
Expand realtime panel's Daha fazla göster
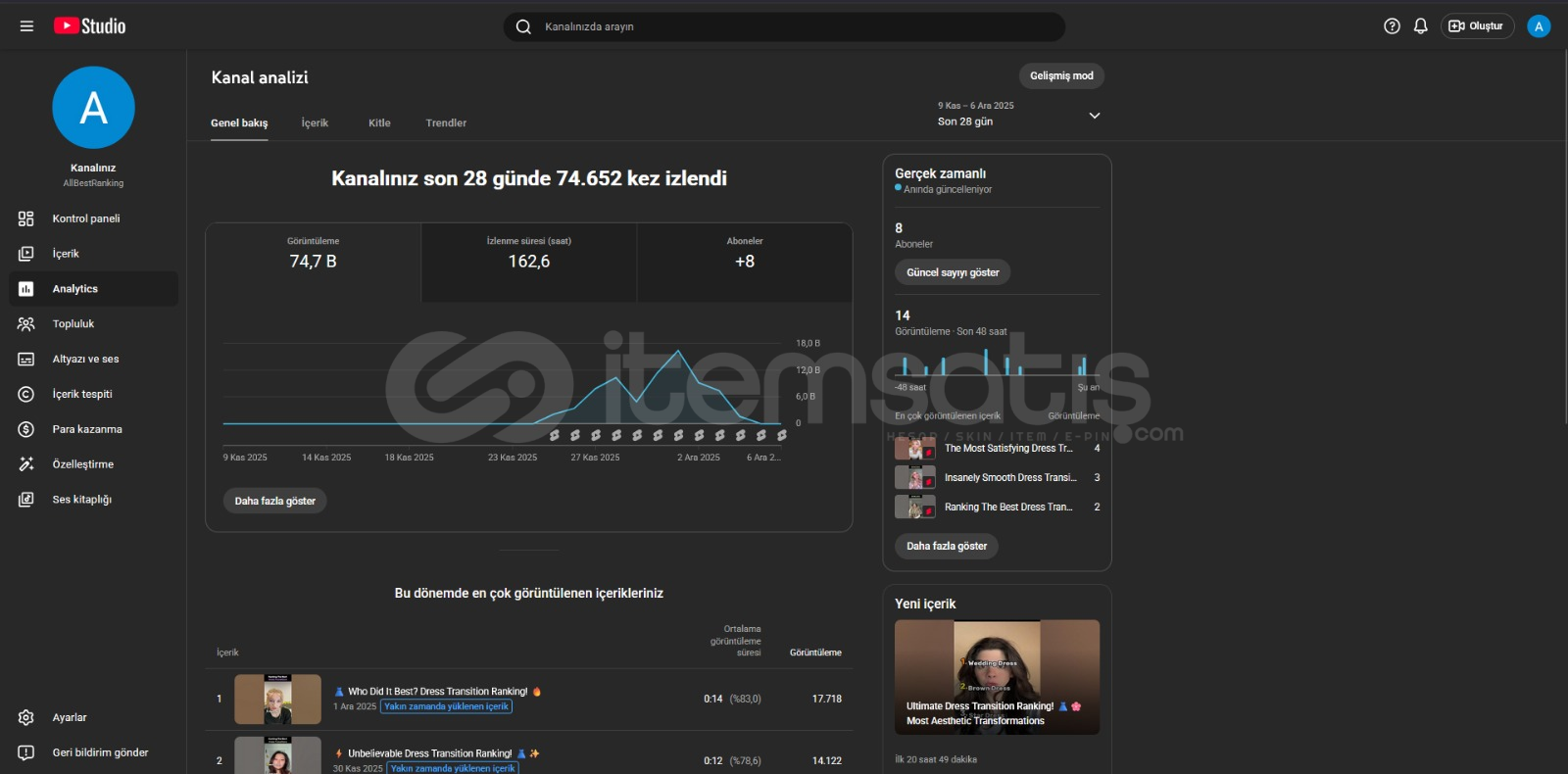[x=947, y=546]
